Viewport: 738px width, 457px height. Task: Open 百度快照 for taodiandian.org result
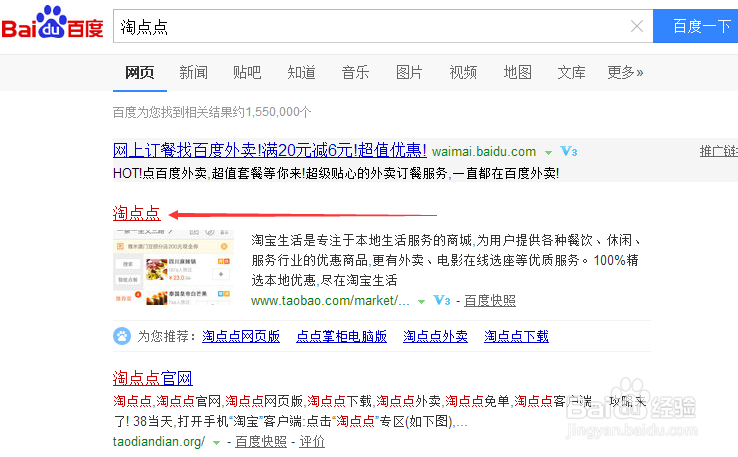(x=261, y=441)
